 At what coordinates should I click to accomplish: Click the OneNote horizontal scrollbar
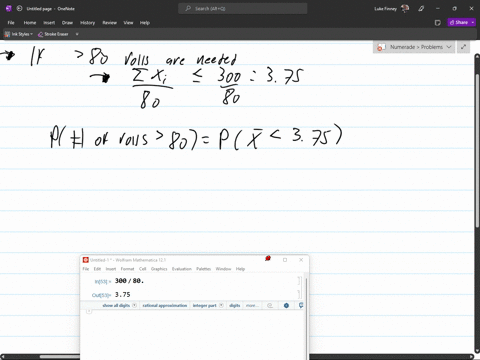tap(60, 357)
